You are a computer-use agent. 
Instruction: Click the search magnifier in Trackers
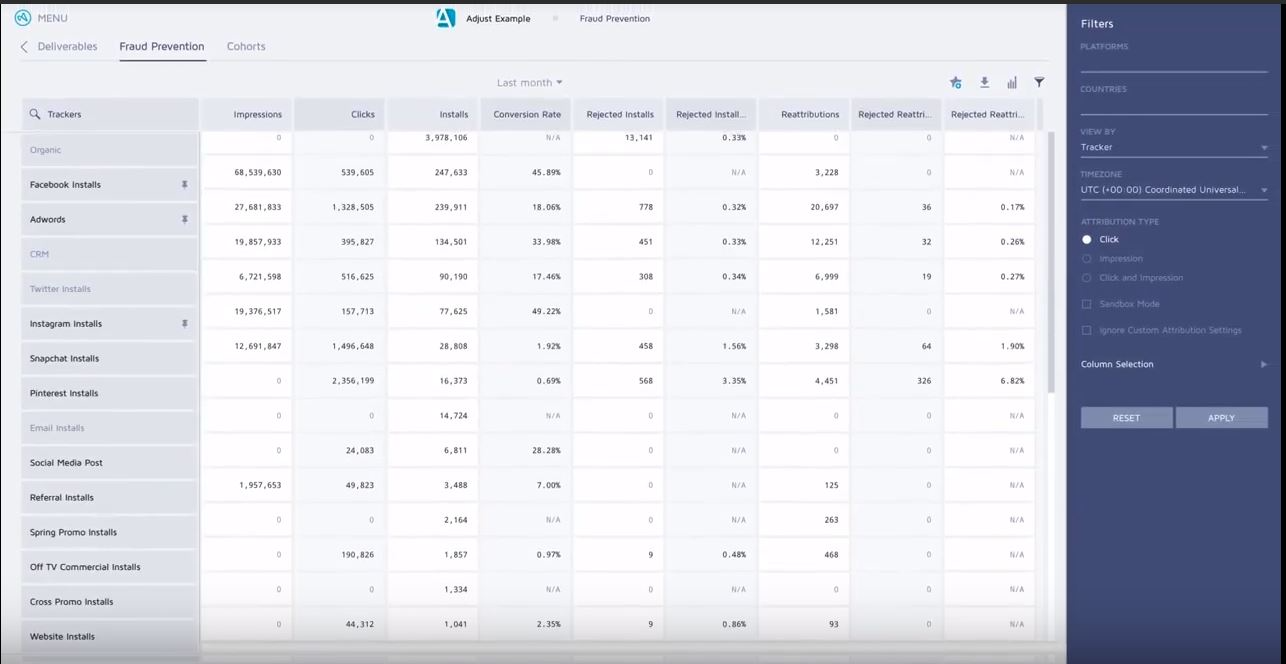(x=35, y=114)
